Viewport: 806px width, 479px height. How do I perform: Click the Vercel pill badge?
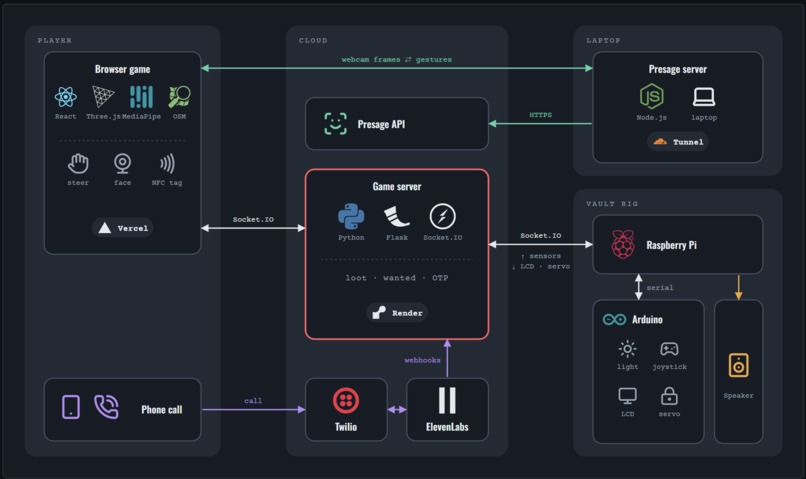click(122, 228)
